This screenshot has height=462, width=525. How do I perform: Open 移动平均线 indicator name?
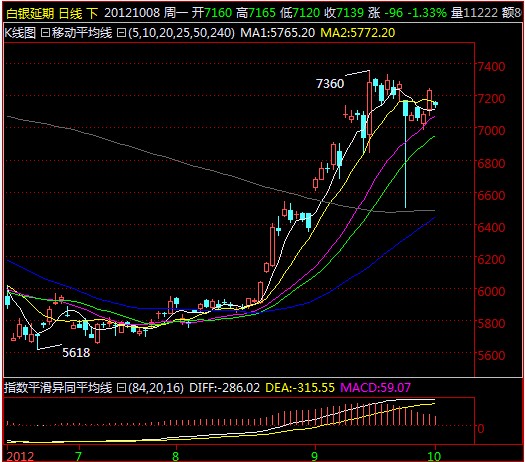coord(81,33)
